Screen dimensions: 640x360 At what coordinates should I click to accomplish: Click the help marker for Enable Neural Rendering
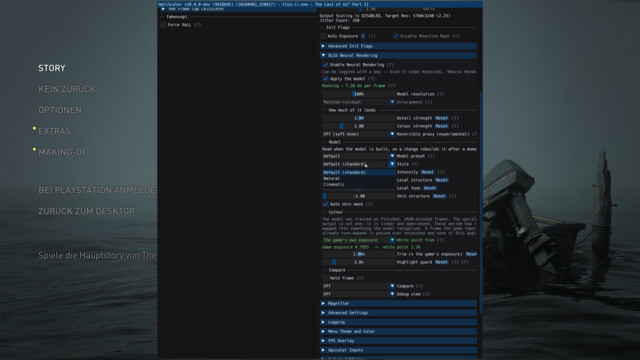tap(390, 64)
